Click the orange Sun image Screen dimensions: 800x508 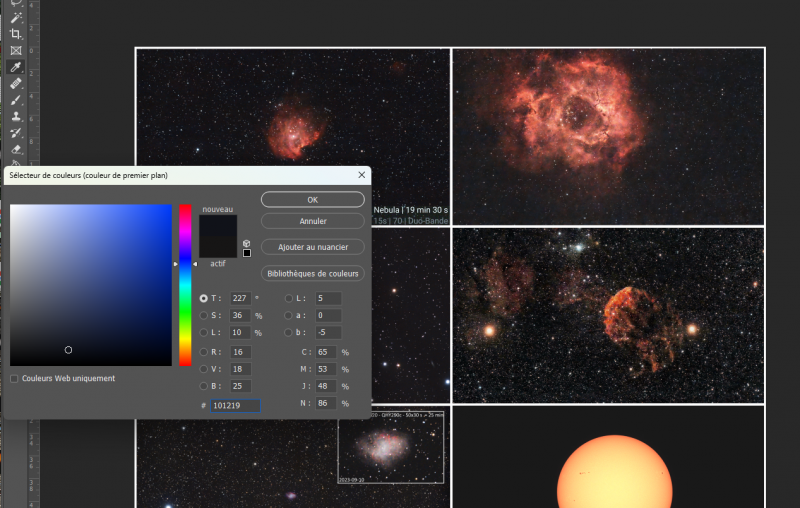tap(614, 472)
